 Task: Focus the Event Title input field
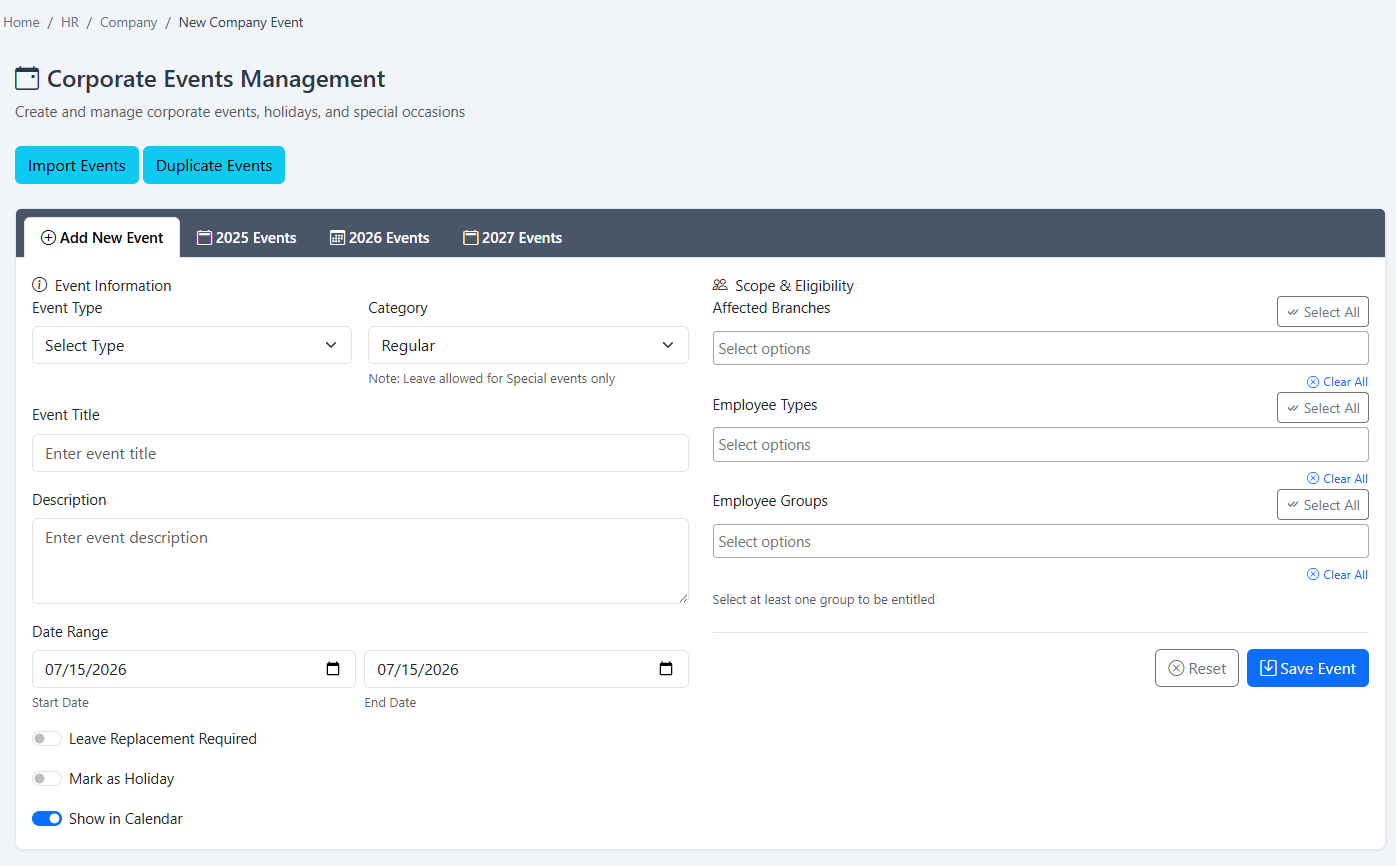pyautogui.click(x=360, y=453)
